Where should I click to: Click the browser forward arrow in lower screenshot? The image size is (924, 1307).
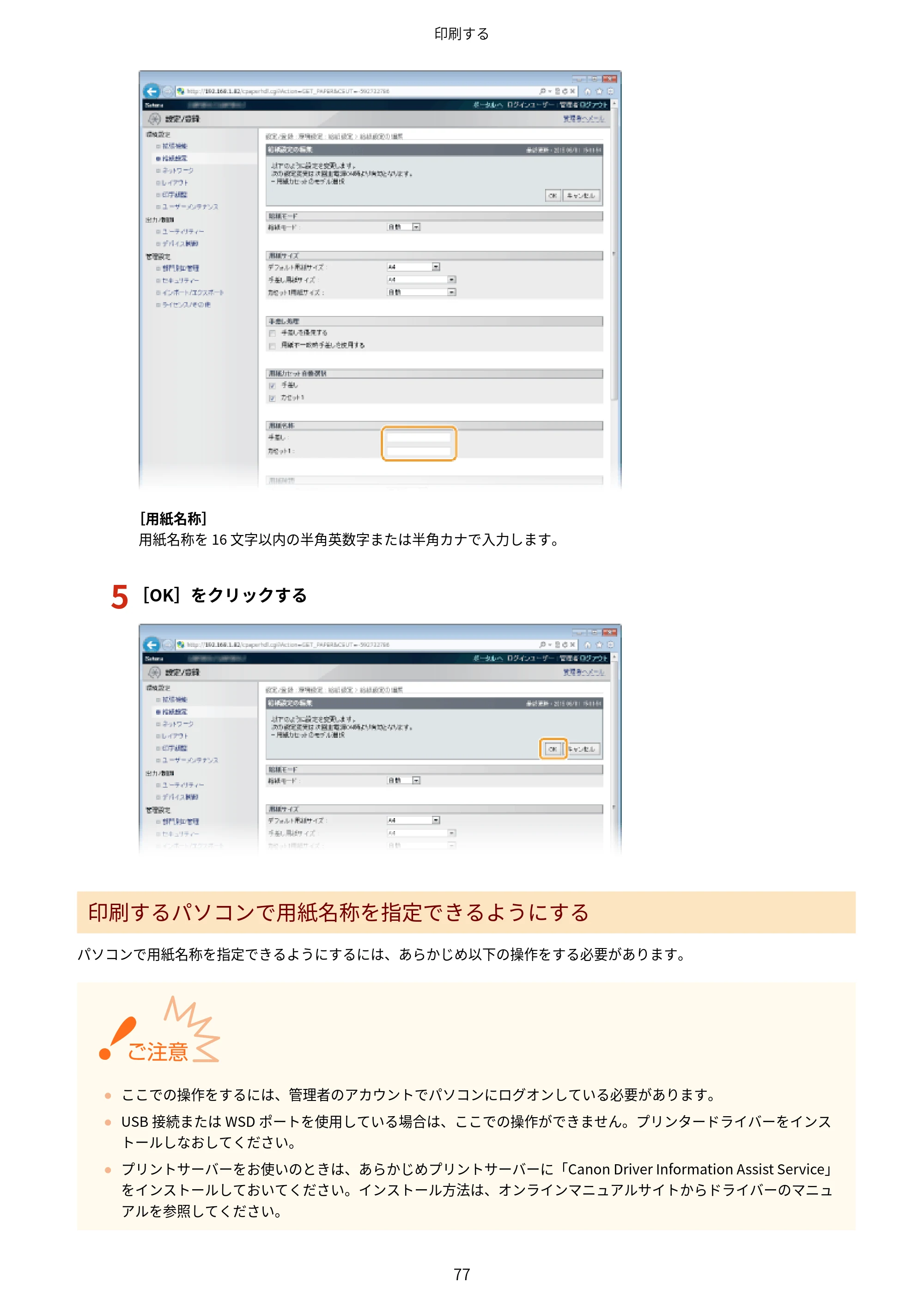coord(167,644)
